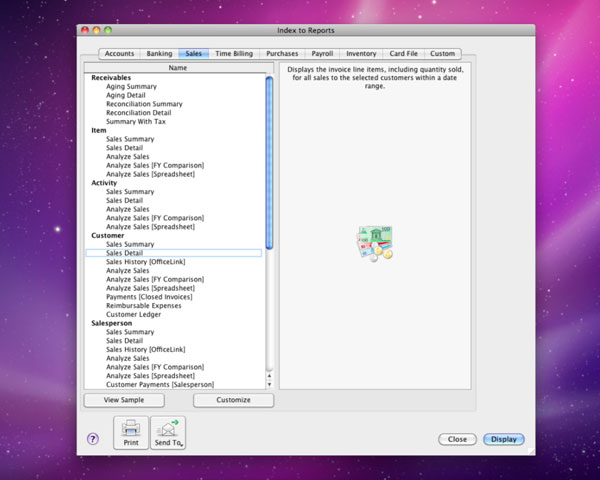Click the Item group heading
600x480 pixels.
[x=99, y=131]
